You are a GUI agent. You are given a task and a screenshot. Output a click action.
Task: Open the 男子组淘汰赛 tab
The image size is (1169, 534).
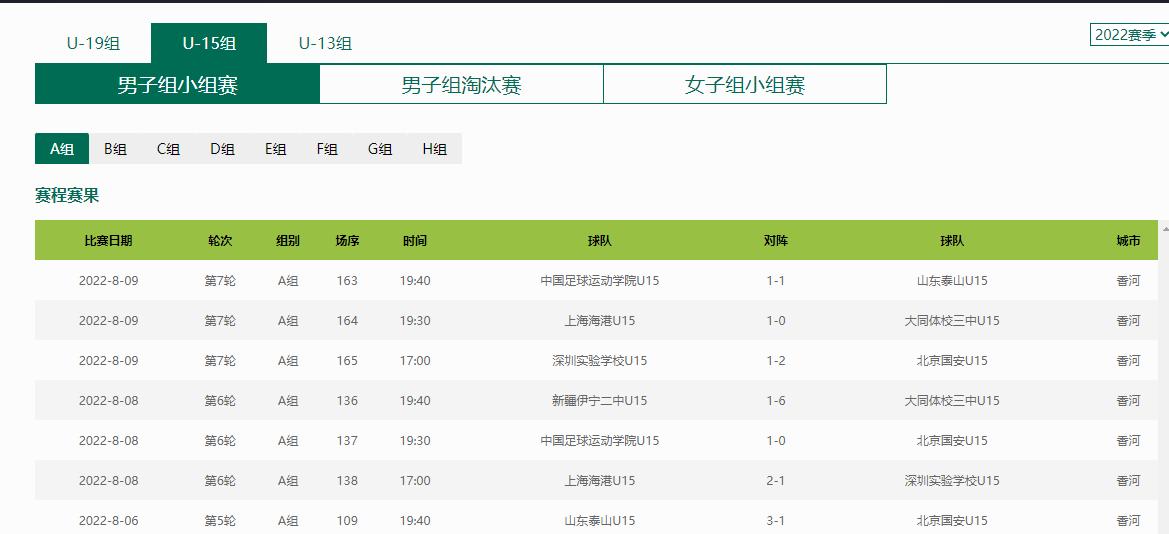point(461,84)
